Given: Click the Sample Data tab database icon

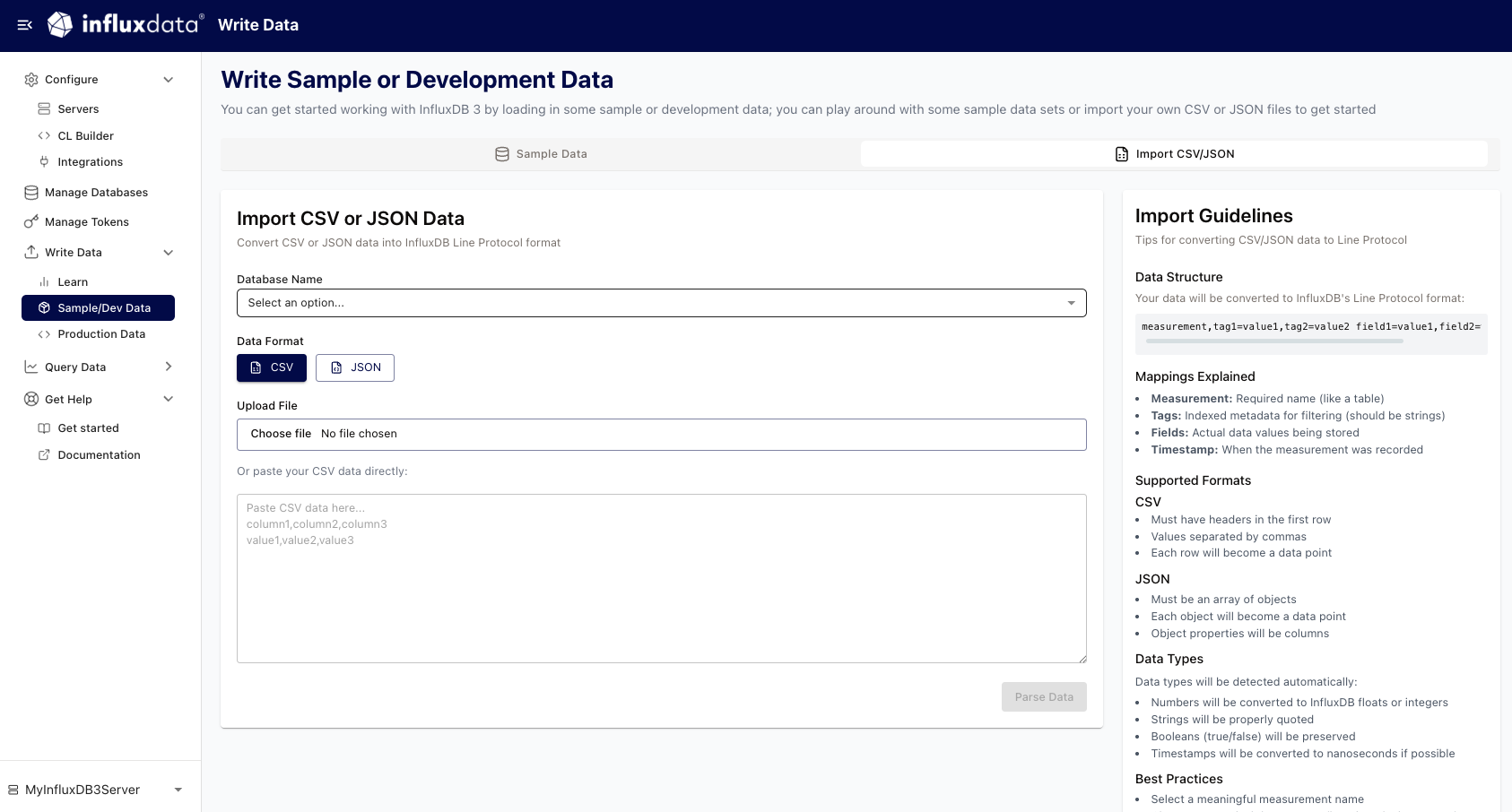Looking at the screenshot, I should 502,154.
